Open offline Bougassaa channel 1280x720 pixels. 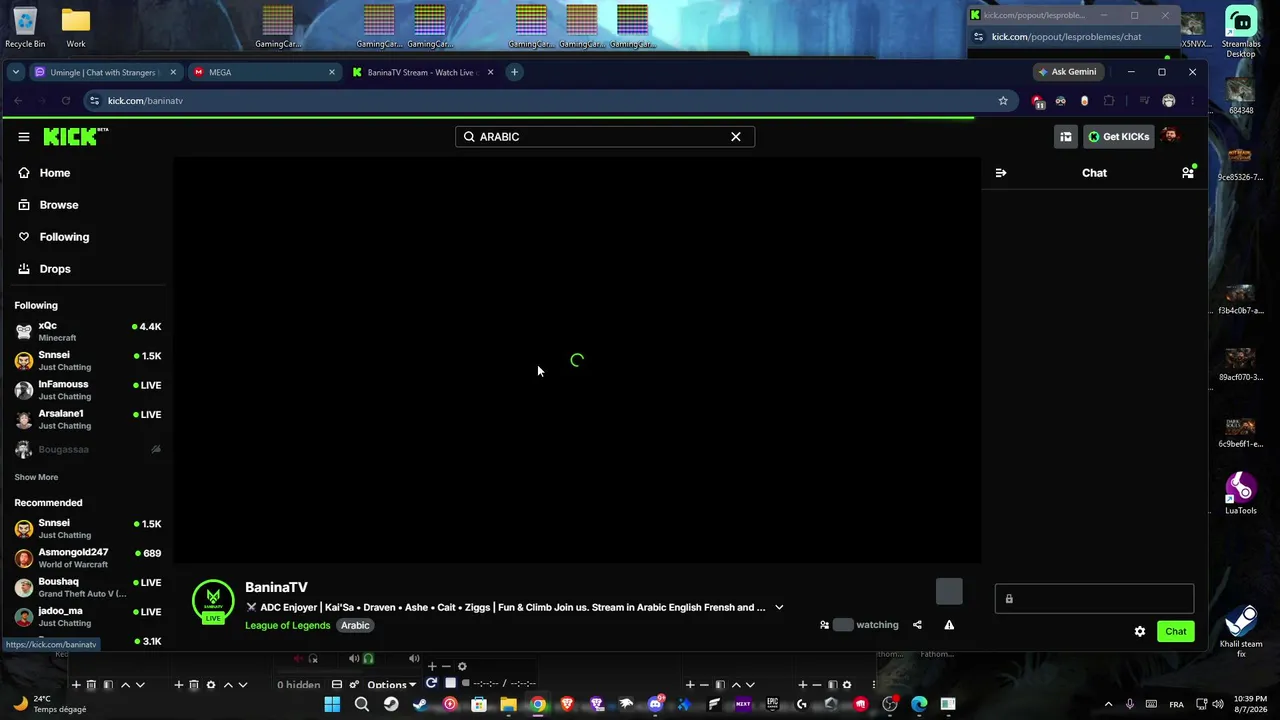pyautogui.click(x=87, y=449)
